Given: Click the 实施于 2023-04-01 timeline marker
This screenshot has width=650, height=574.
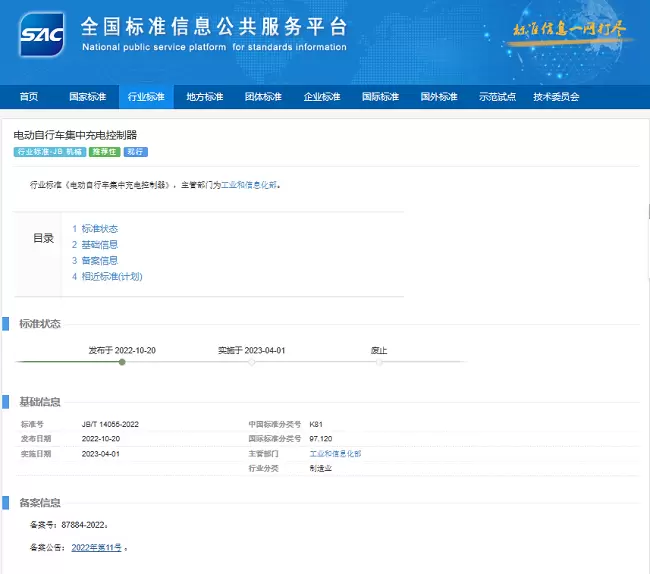Looking at the screenshot, I should coord(252,361).
